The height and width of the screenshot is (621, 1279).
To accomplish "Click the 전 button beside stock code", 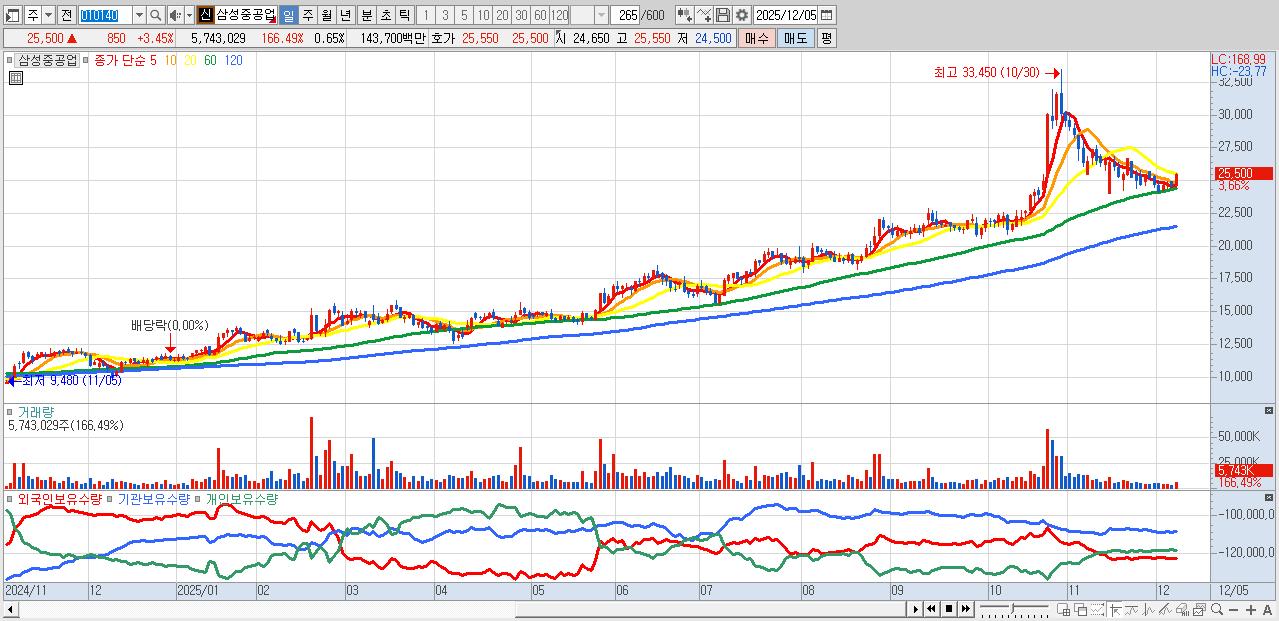I will [66, 15].
